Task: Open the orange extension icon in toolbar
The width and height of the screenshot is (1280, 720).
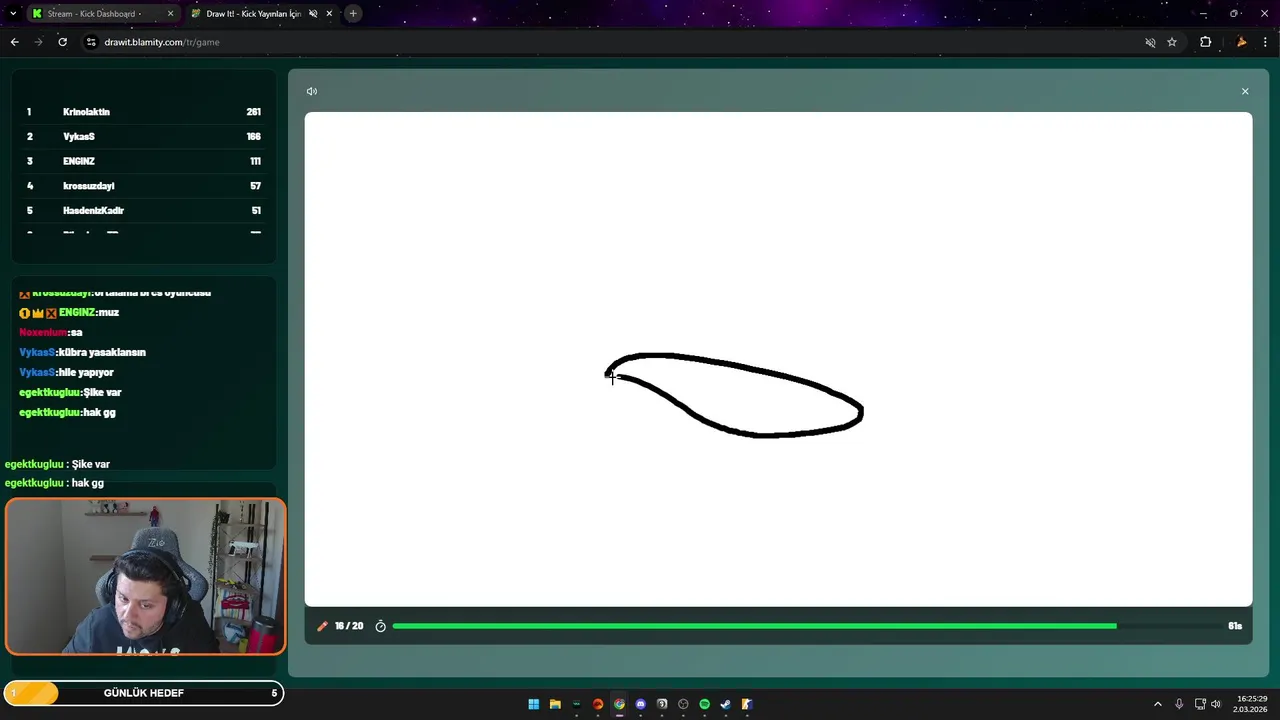Action: (x=1241, y=42)
